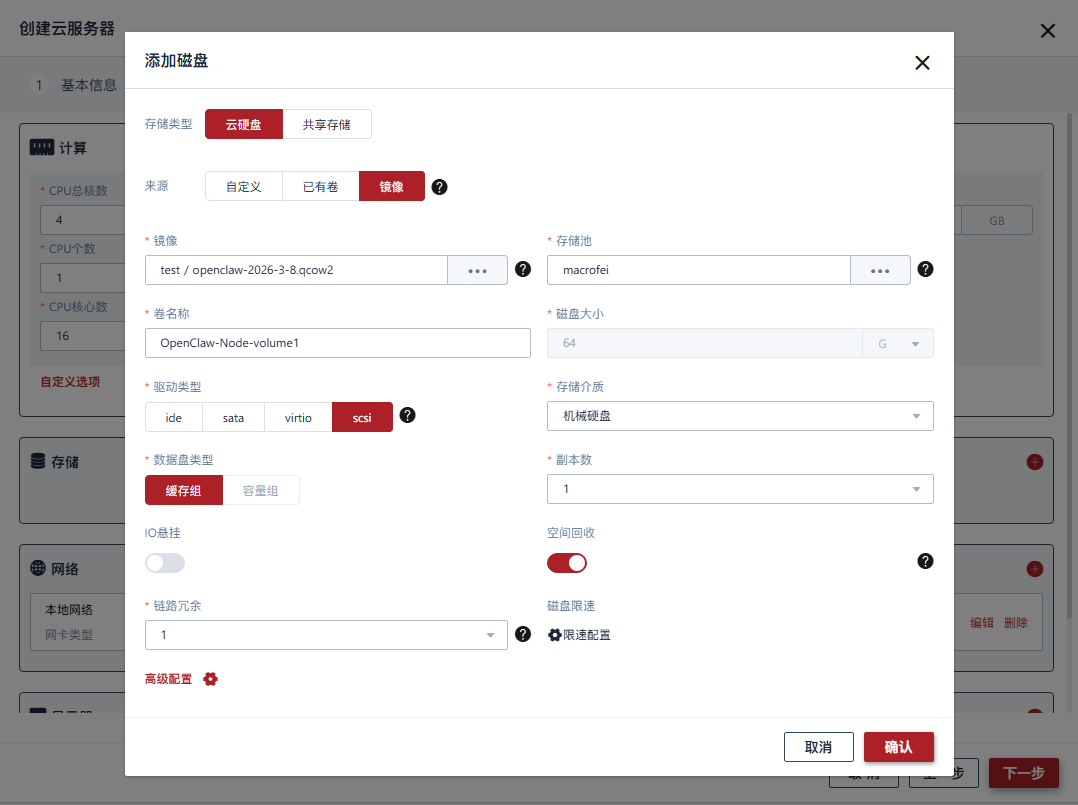Click help icon beside 镜像 field
Image resolution: width=1078 pixels, height=805 pixels.
click(522, 269)
